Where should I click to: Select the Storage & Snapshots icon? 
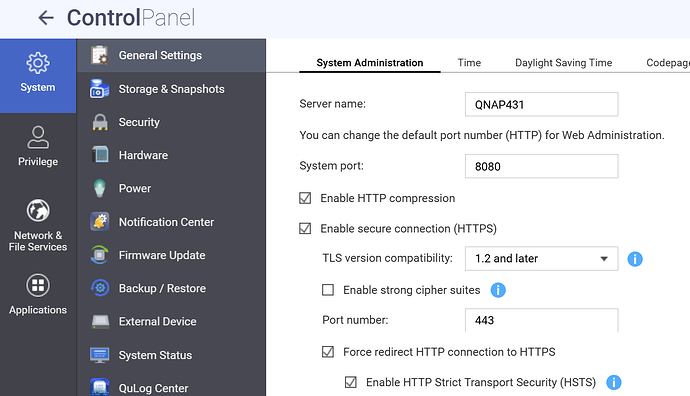pos(100,89)
